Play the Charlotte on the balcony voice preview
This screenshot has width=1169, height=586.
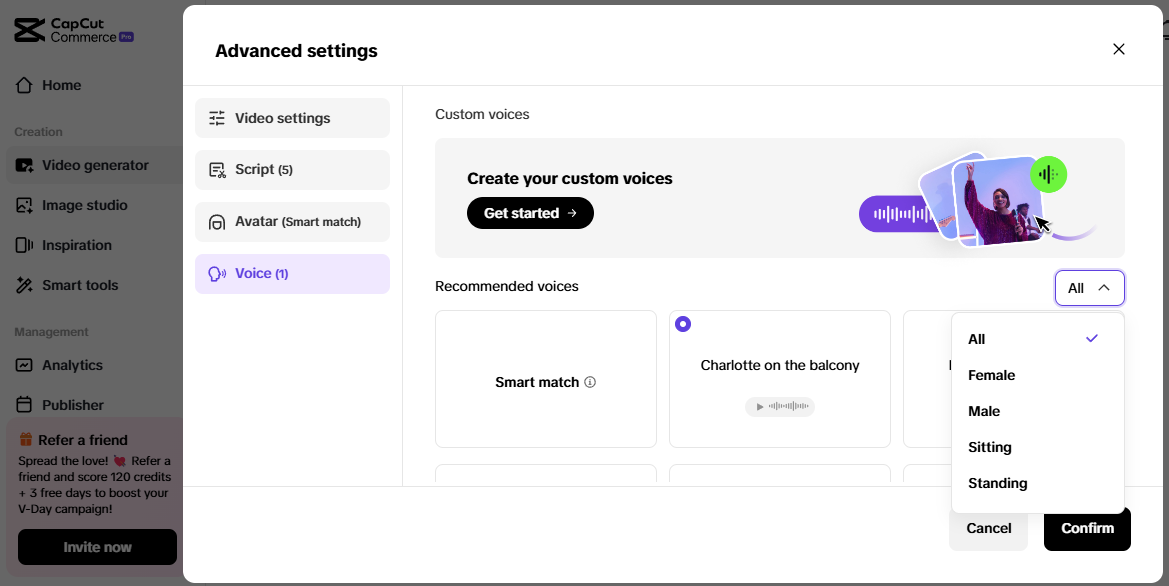click(780, 406)
